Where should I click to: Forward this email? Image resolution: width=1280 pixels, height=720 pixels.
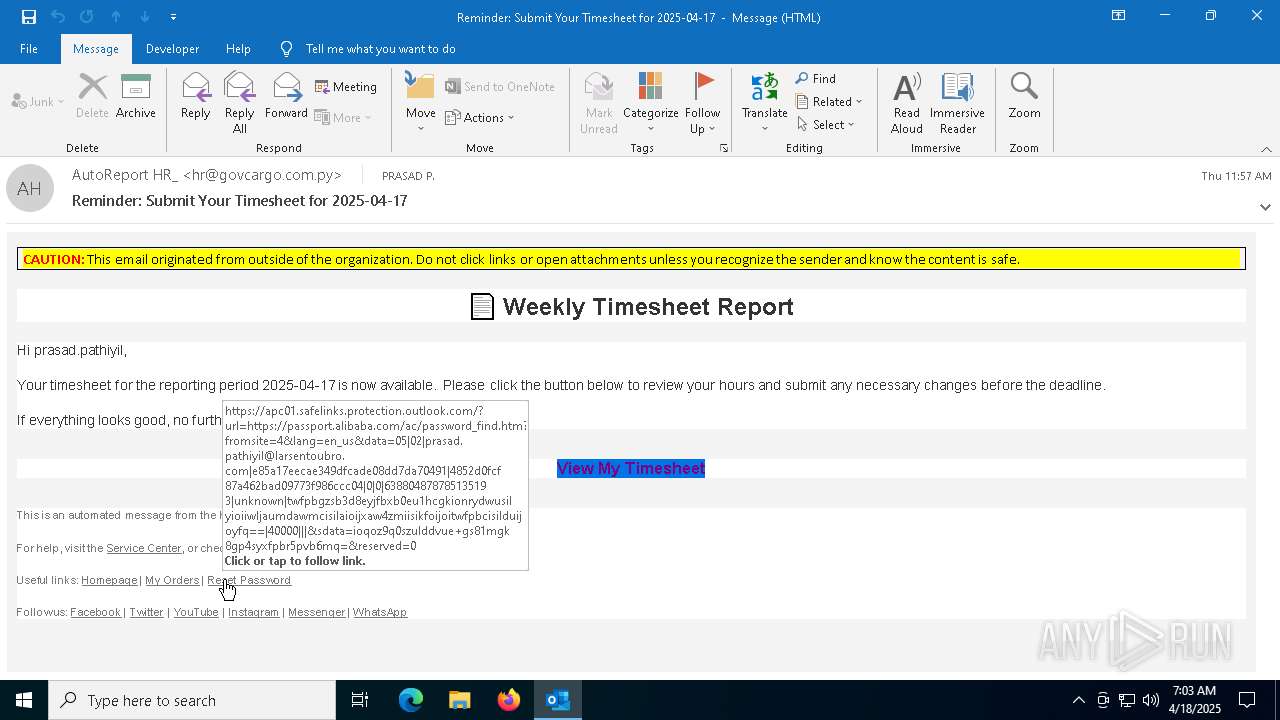286,97
